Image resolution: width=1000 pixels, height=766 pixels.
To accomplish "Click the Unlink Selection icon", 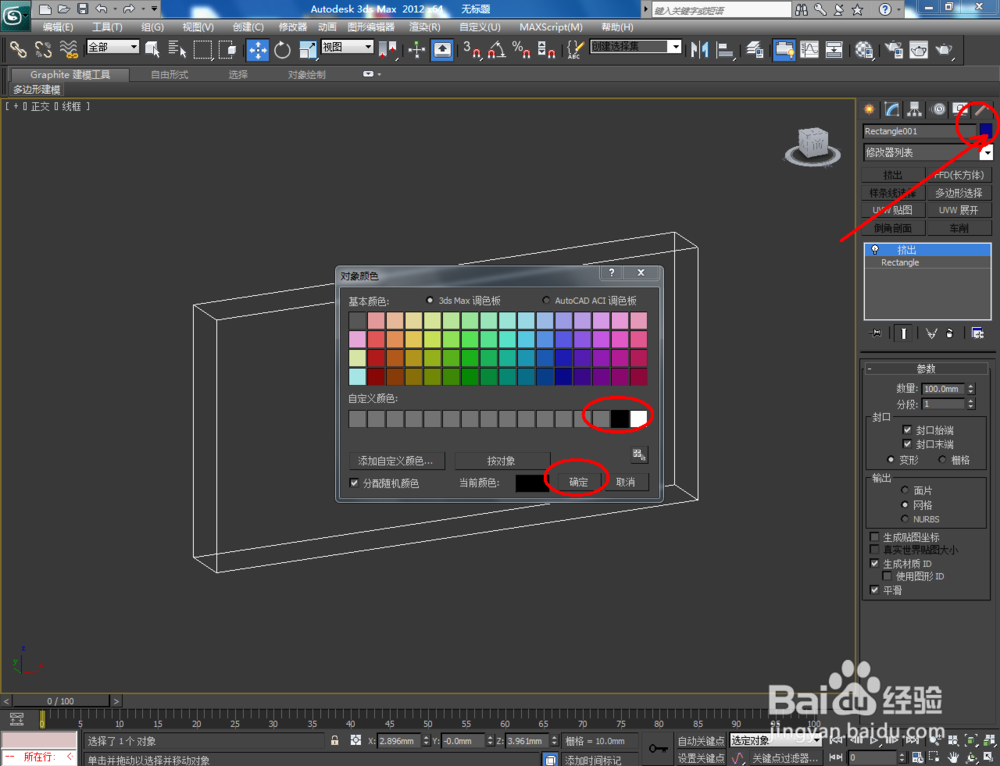I will pyautogui.click(x=43, y=49).
